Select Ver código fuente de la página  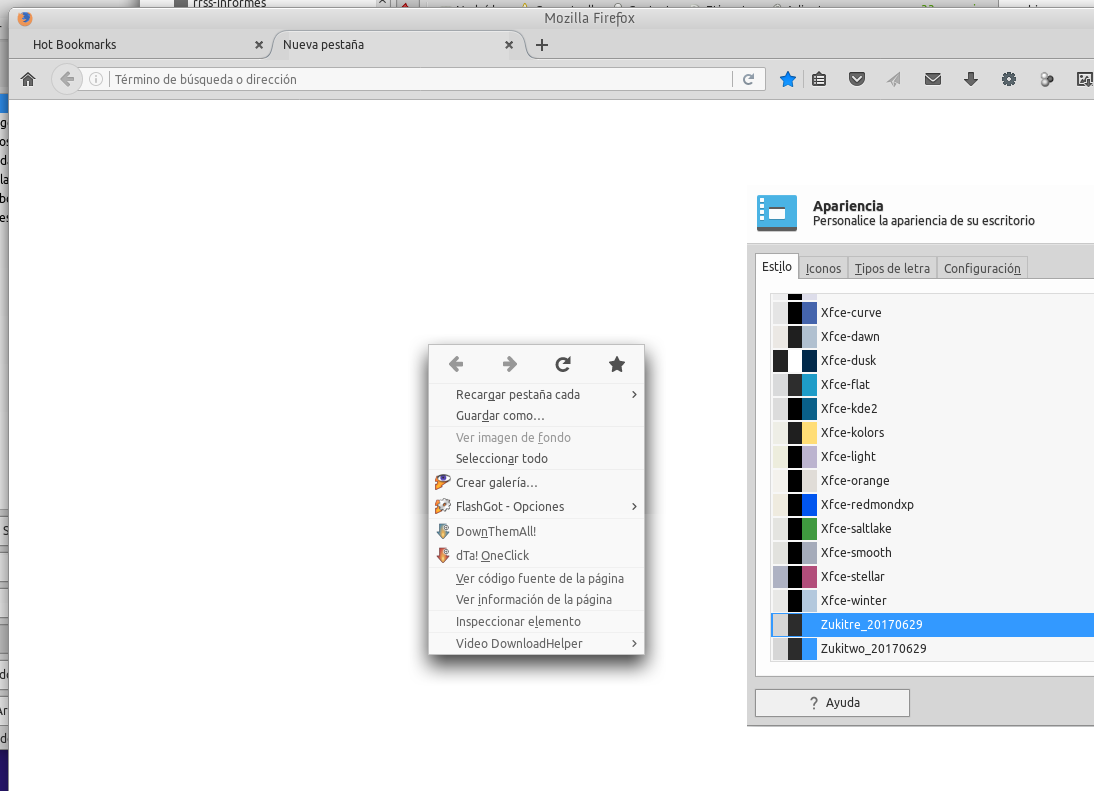(x=537, y=578)
